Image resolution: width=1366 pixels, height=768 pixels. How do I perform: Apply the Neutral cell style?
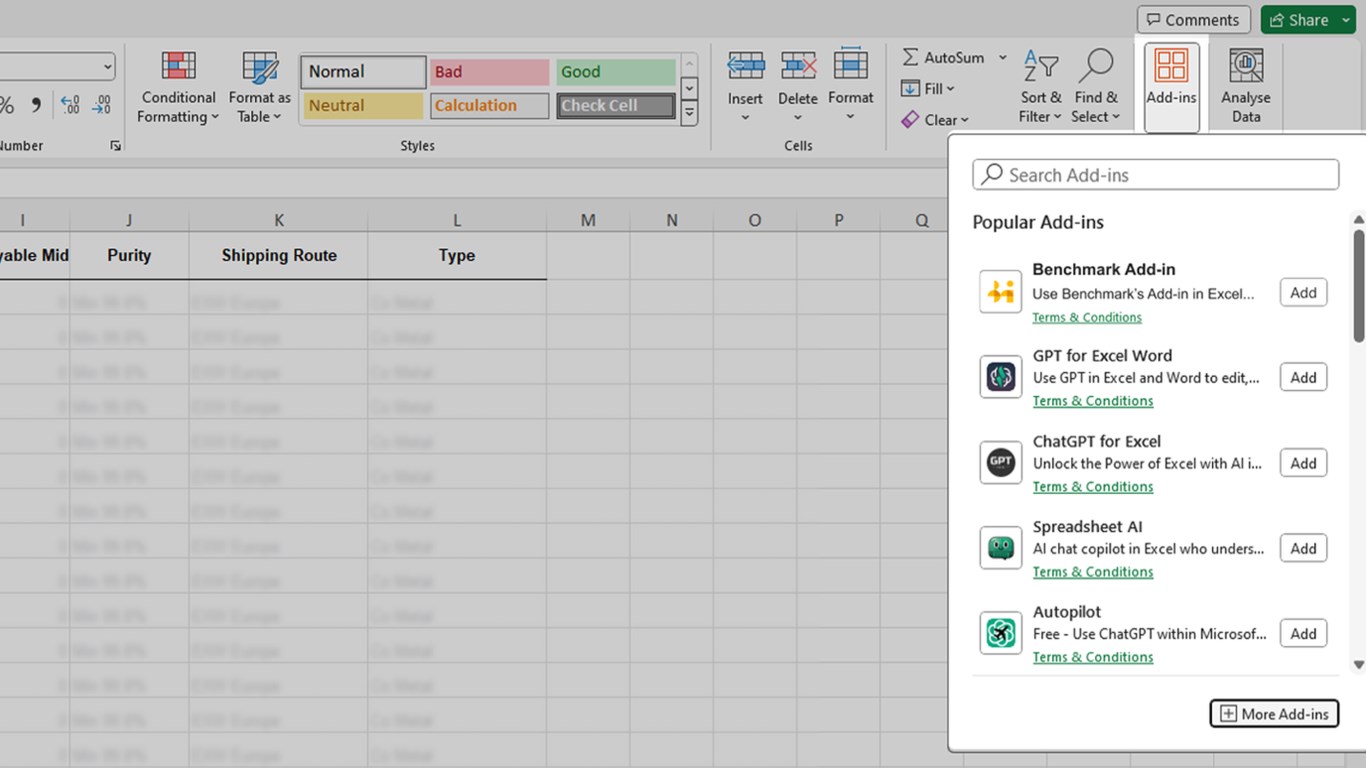pyautogui.click(x=363, y=106)
